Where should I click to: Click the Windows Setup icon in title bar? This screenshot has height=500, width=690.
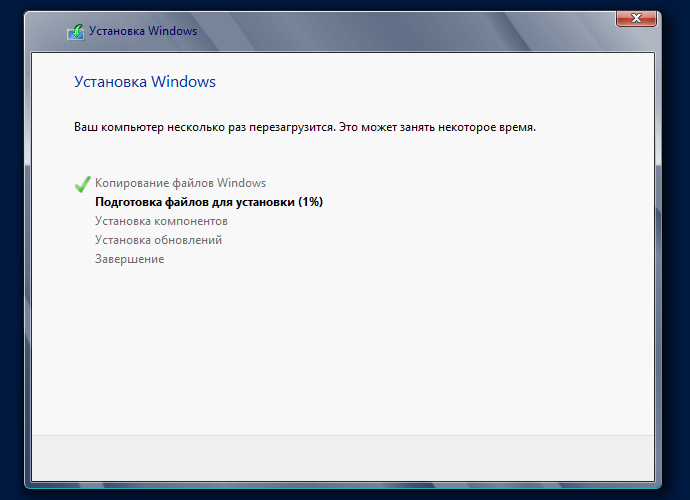point(75,31)
